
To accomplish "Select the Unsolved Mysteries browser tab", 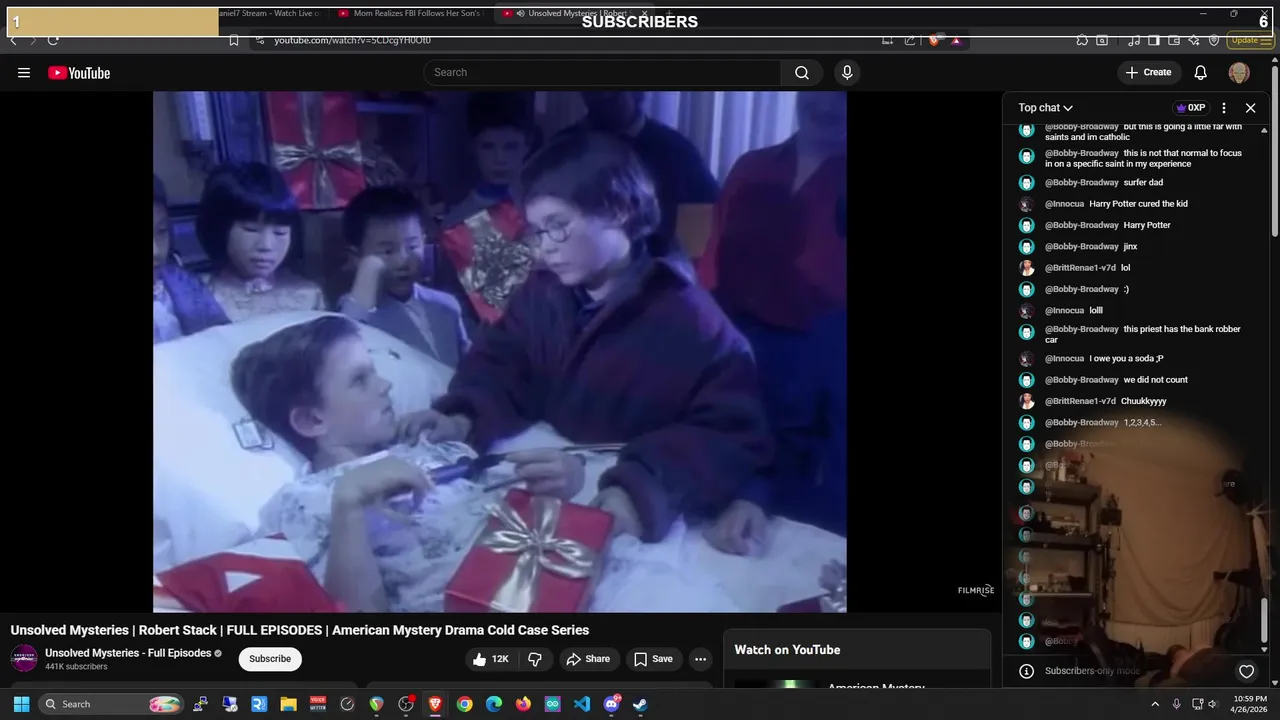I will tap(576, 14).
